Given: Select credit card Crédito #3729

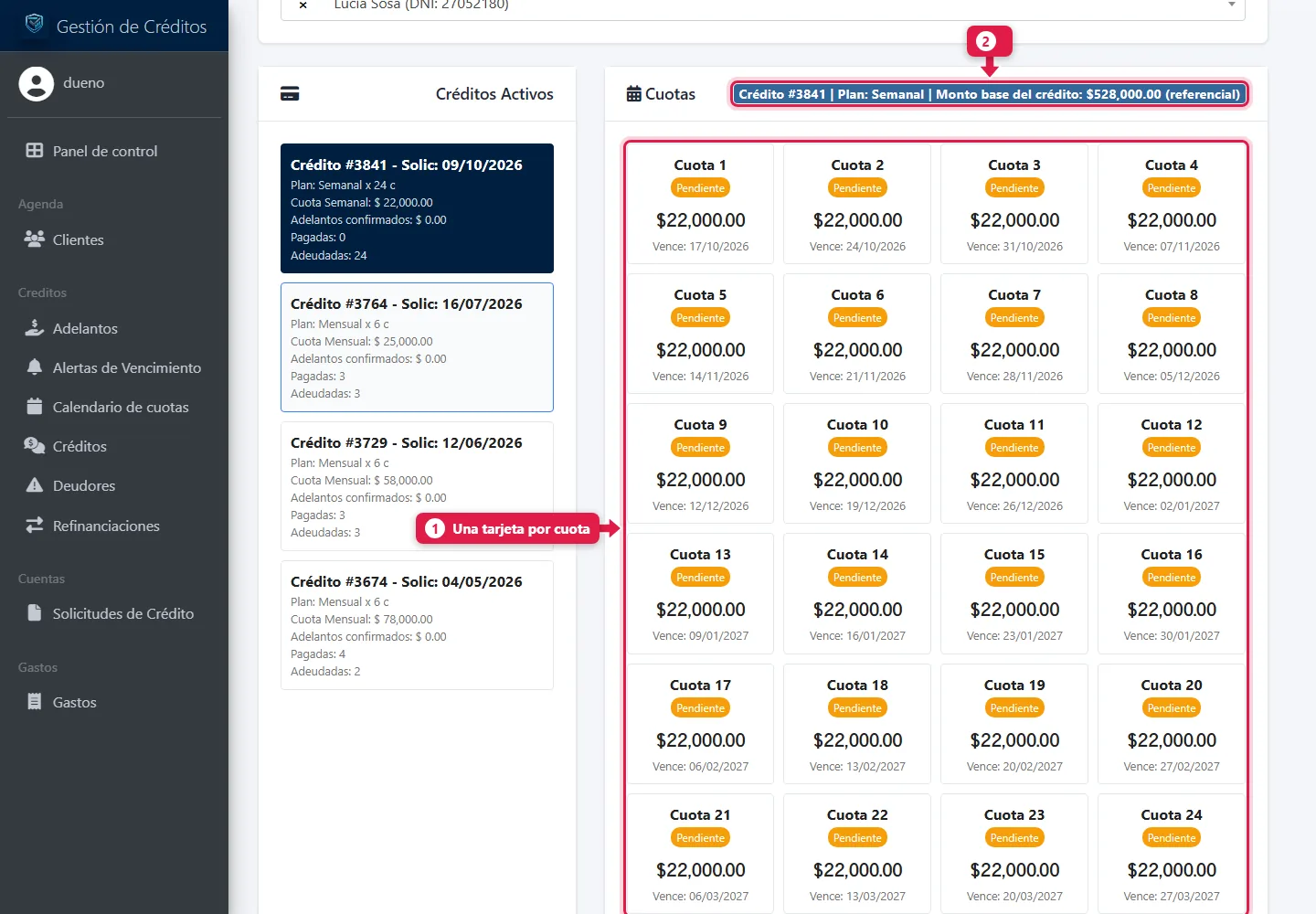Looking at the screenshot, I should click(x=417, y=486).
